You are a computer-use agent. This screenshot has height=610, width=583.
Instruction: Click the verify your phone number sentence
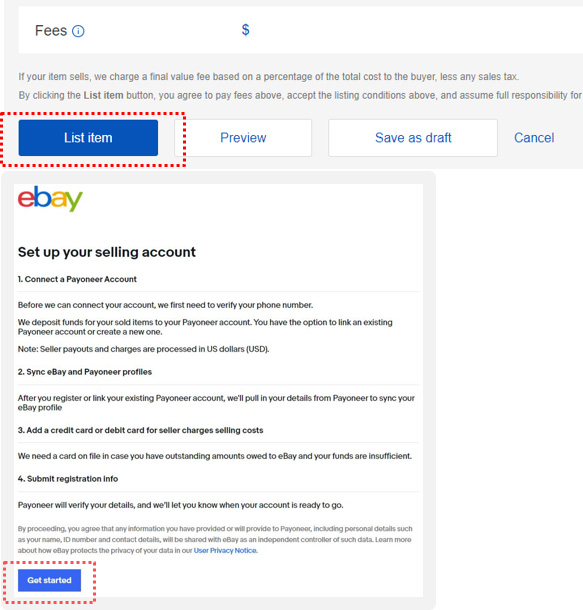pyautogui.click(x=165, y=305)
